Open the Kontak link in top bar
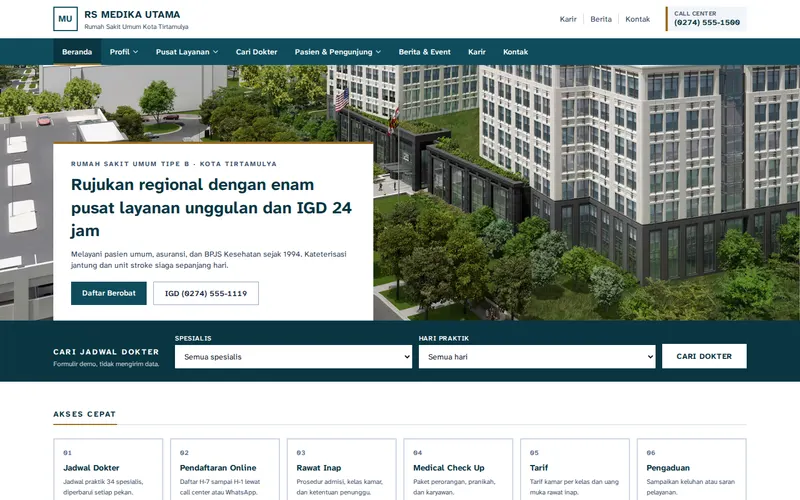Viewport: 800px width, 500px height. point(638,19)
